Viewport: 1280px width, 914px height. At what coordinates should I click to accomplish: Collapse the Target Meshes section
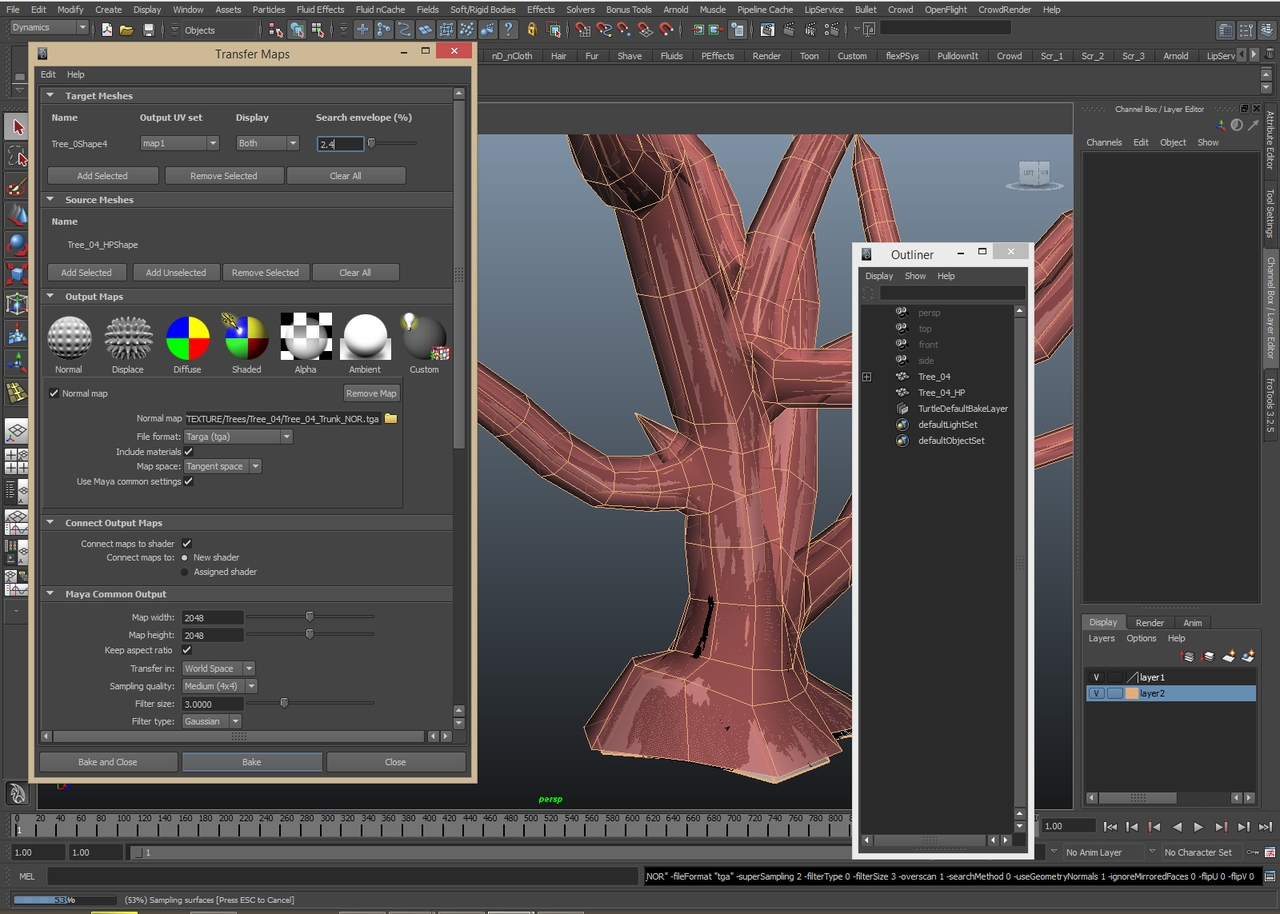click(49, 96)
